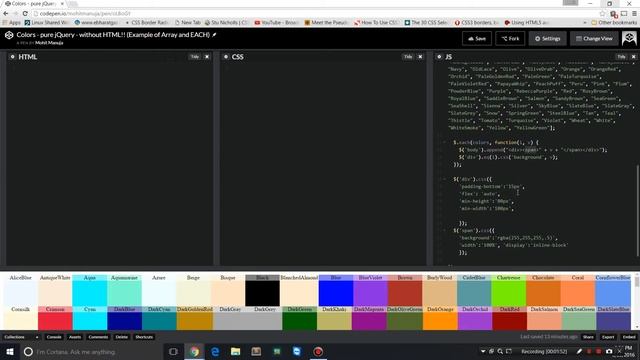
Task: Open pen Settings
Action: pos(547,39)
